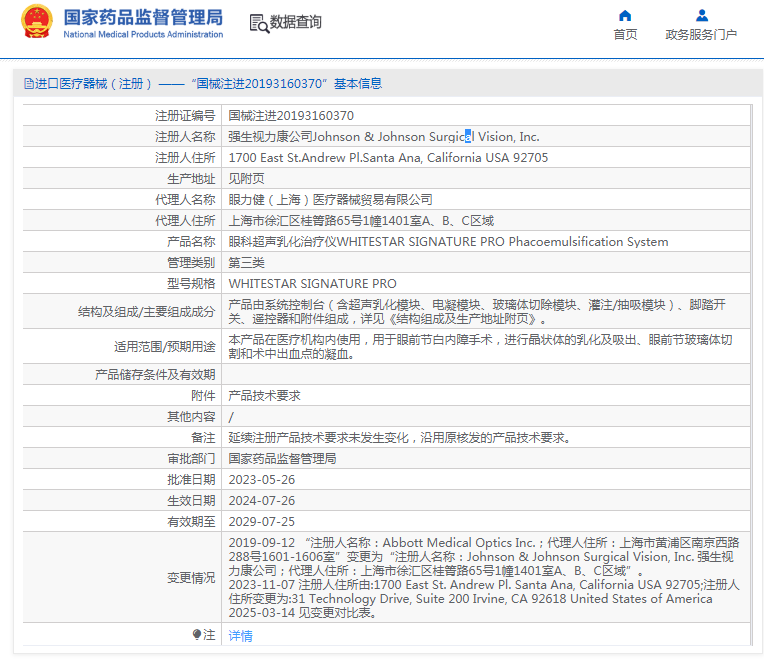Open the 详情 link
The image size is (764, 667).
(240, 636)
